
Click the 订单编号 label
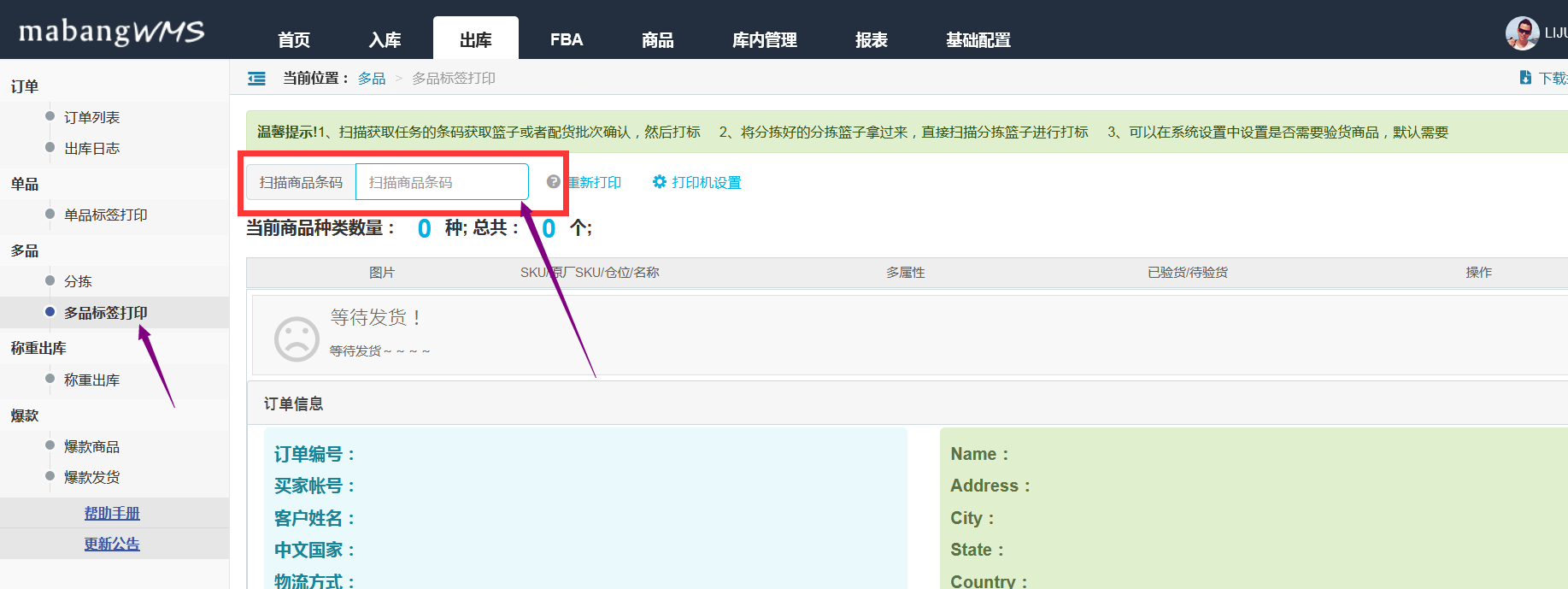314,454
